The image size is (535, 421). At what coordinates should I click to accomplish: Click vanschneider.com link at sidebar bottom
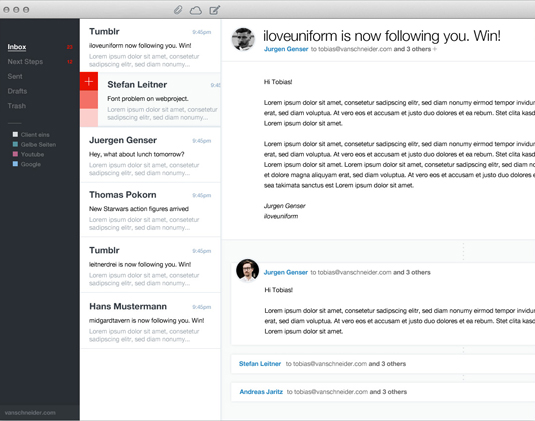point(30,412)
